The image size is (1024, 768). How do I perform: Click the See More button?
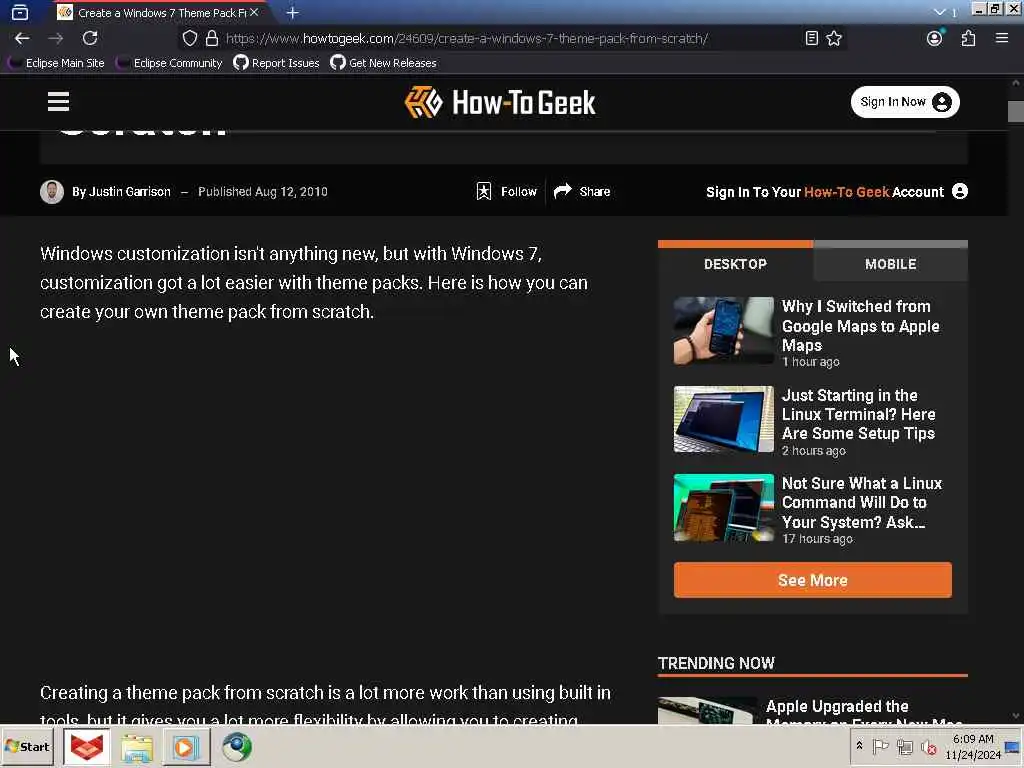click(812, 580)
